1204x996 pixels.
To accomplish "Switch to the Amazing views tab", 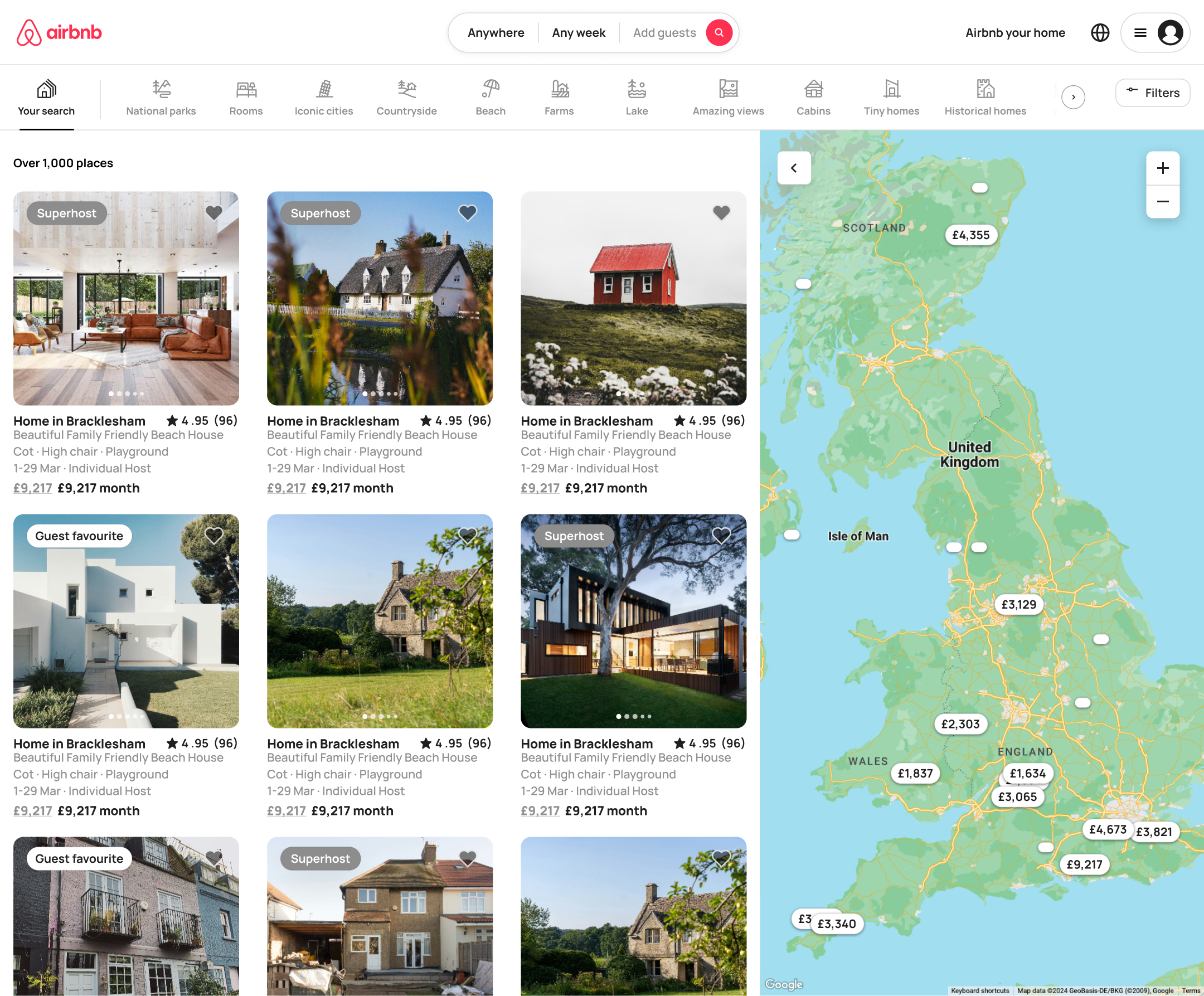I will pos(727,98).
